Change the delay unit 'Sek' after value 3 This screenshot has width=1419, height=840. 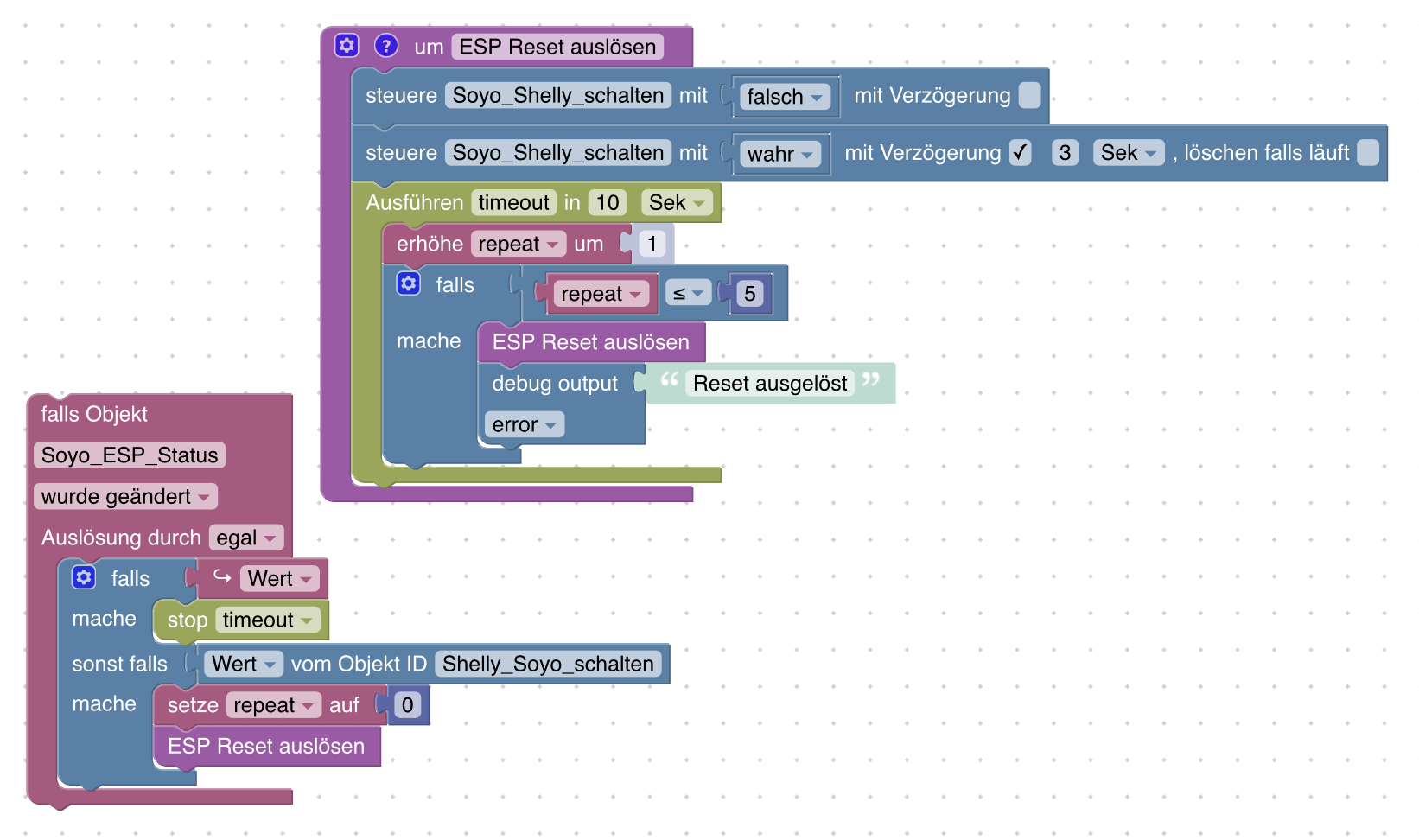(x=1129, y=153)
